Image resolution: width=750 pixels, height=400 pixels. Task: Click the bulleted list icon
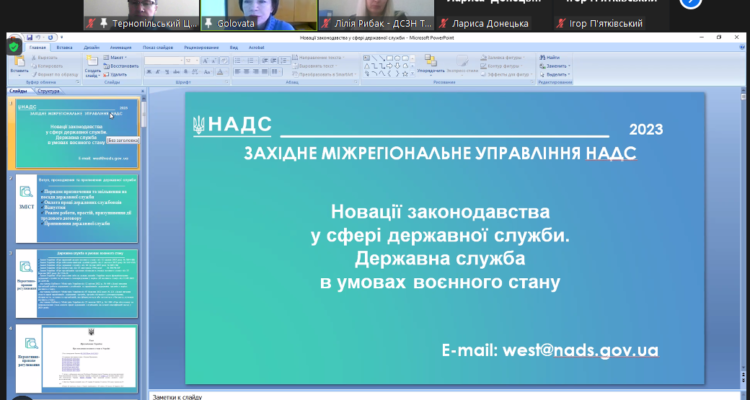tap(239, 61)
